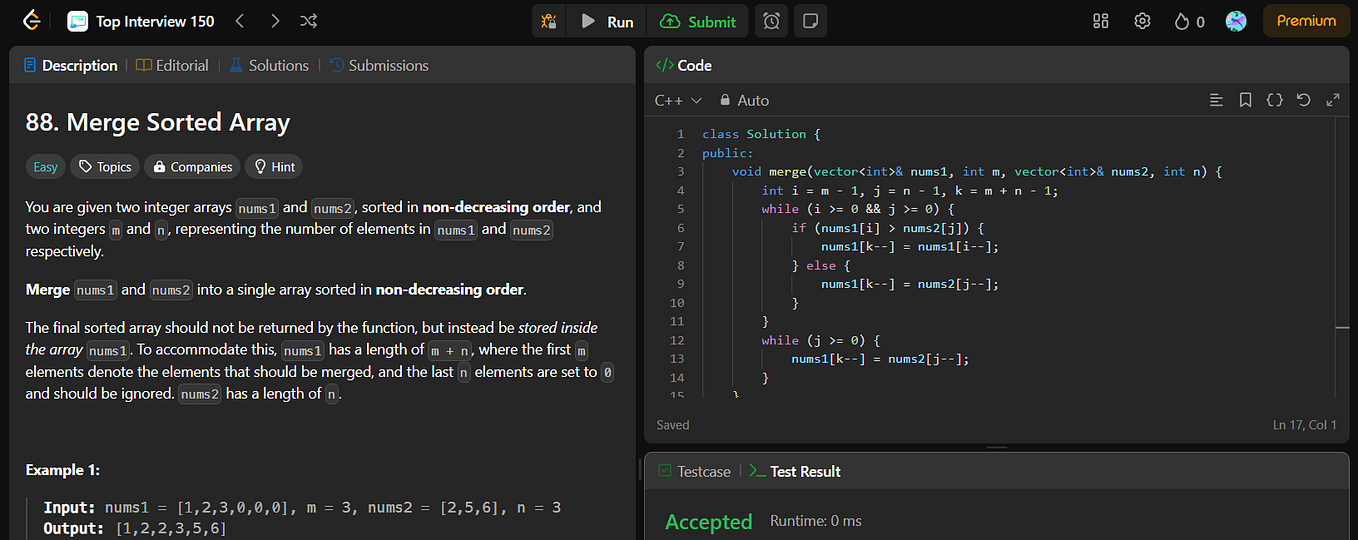Open the Testcase tab
Screen dimensions: 1358x540
coord(694,471)
